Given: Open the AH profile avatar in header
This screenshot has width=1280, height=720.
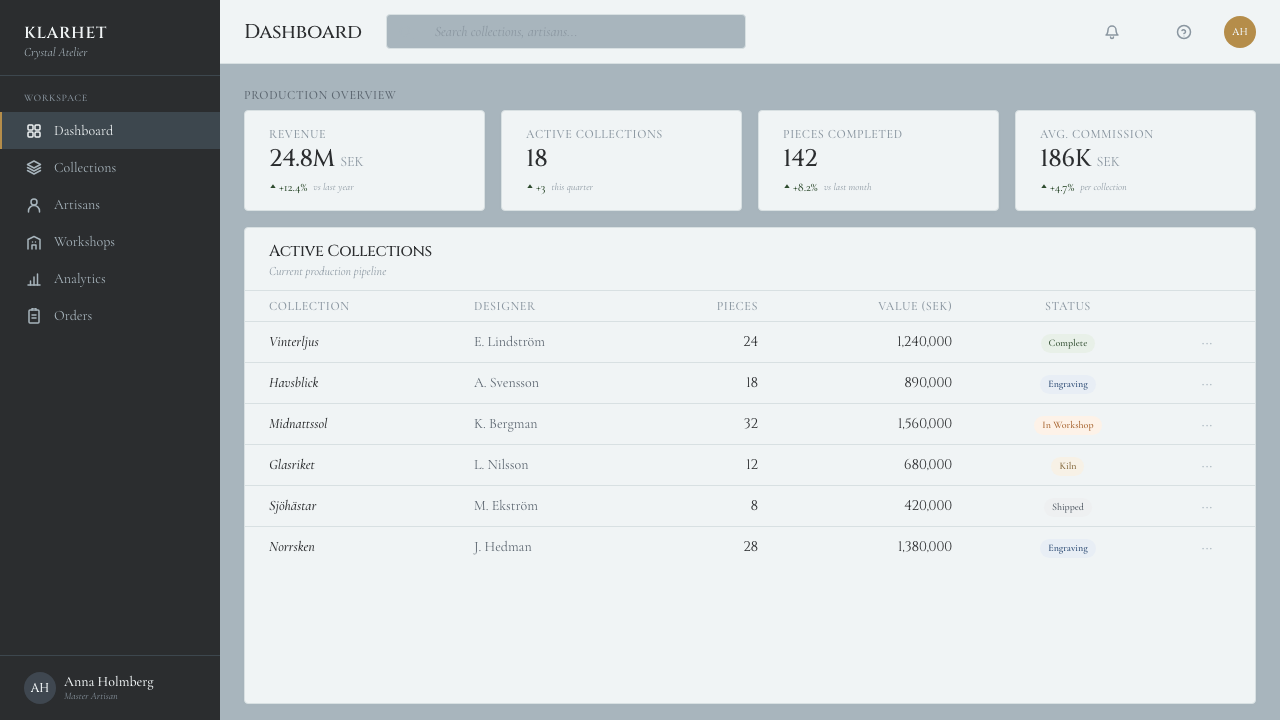Looking at the screenshot, I should 1240,32.
